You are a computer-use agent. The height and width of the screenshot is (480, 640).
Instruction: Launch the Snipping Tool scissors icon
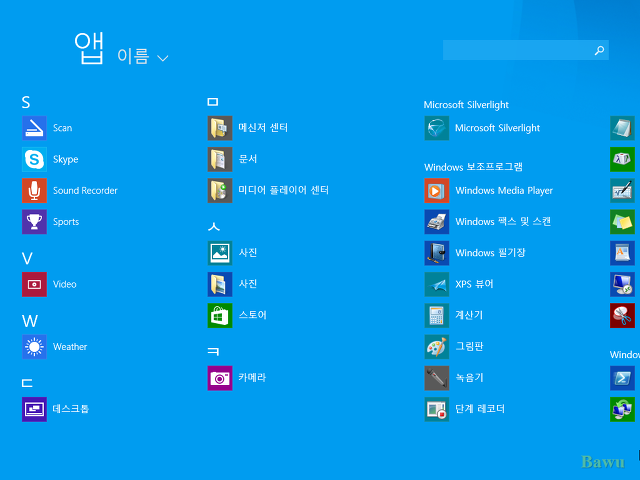622,315
